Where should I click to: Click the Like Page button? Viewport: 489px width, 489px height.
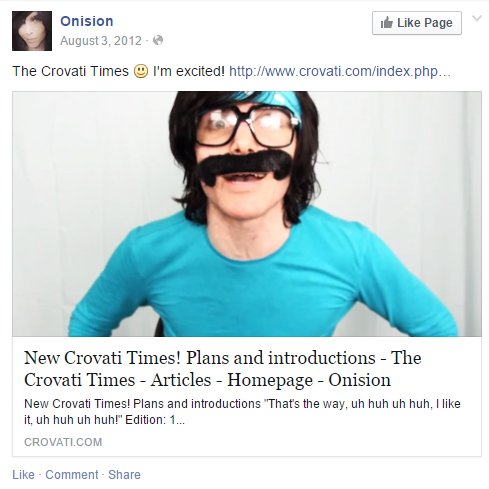click(417, 23)
